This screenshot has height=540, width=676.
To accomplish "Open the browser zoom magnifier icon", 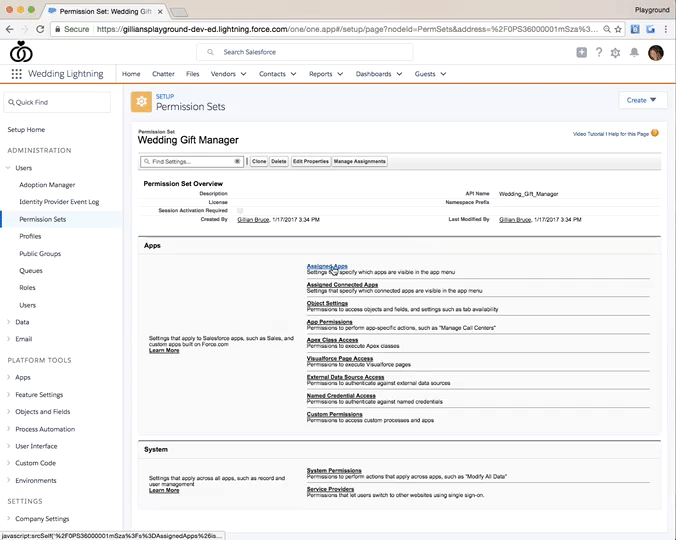I will pos(607,29).
